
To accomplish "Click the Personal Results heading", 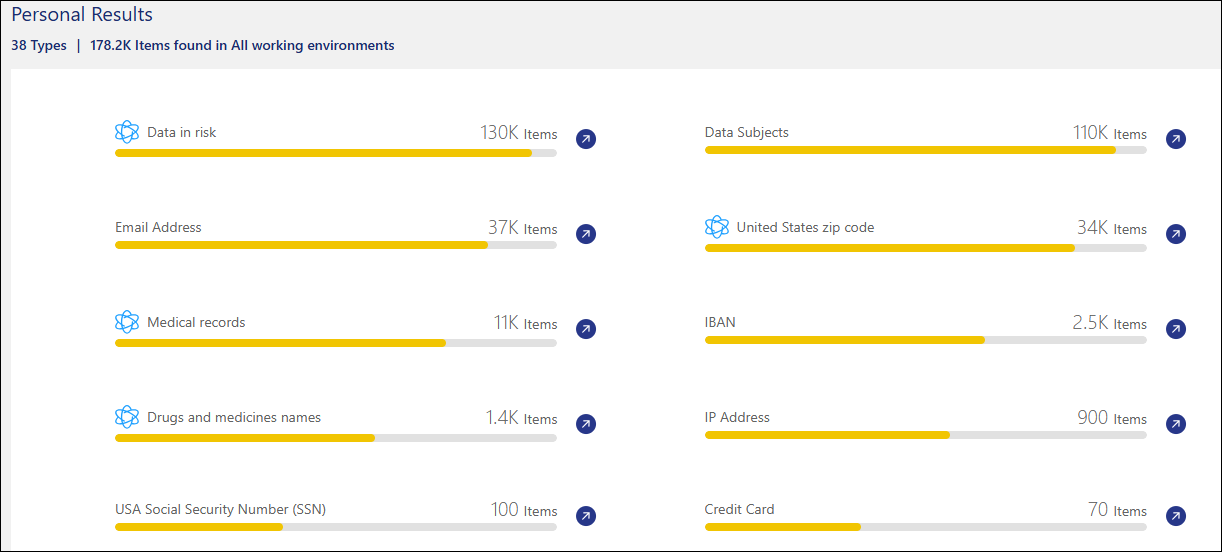I will tap(82, 15).
